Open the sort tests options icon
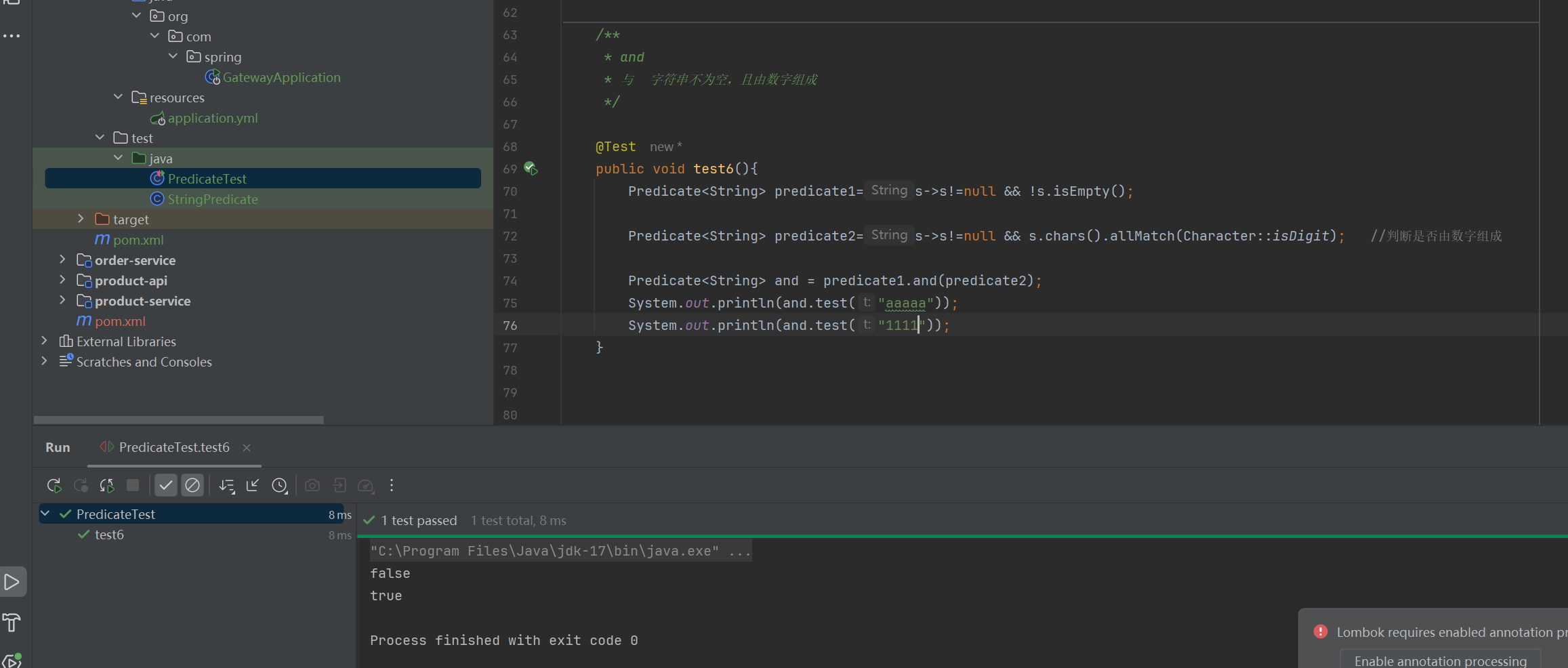 tap(227, 485)
